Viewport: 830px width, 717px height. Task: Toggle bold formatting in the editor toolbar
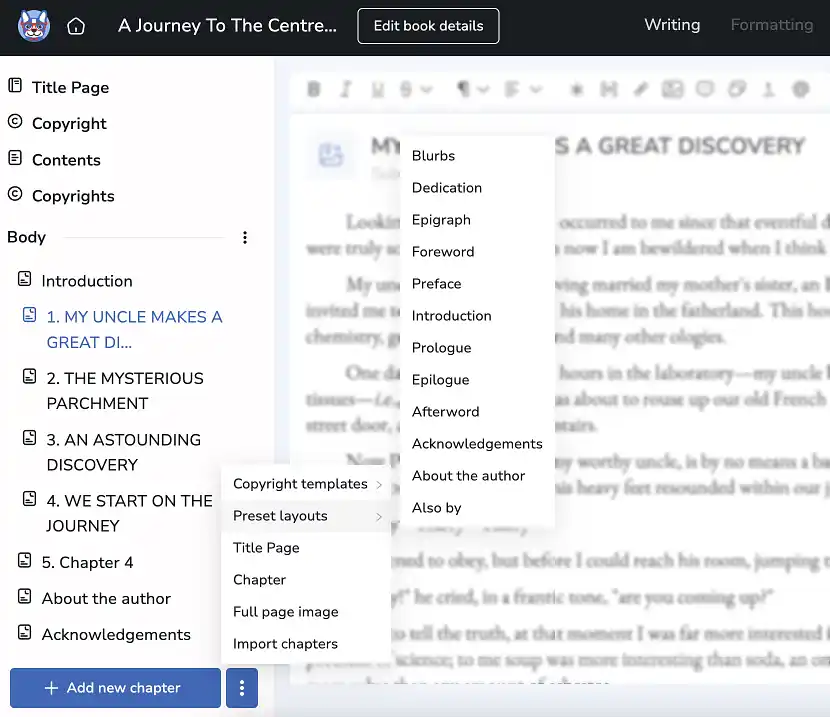pos(314,88)
